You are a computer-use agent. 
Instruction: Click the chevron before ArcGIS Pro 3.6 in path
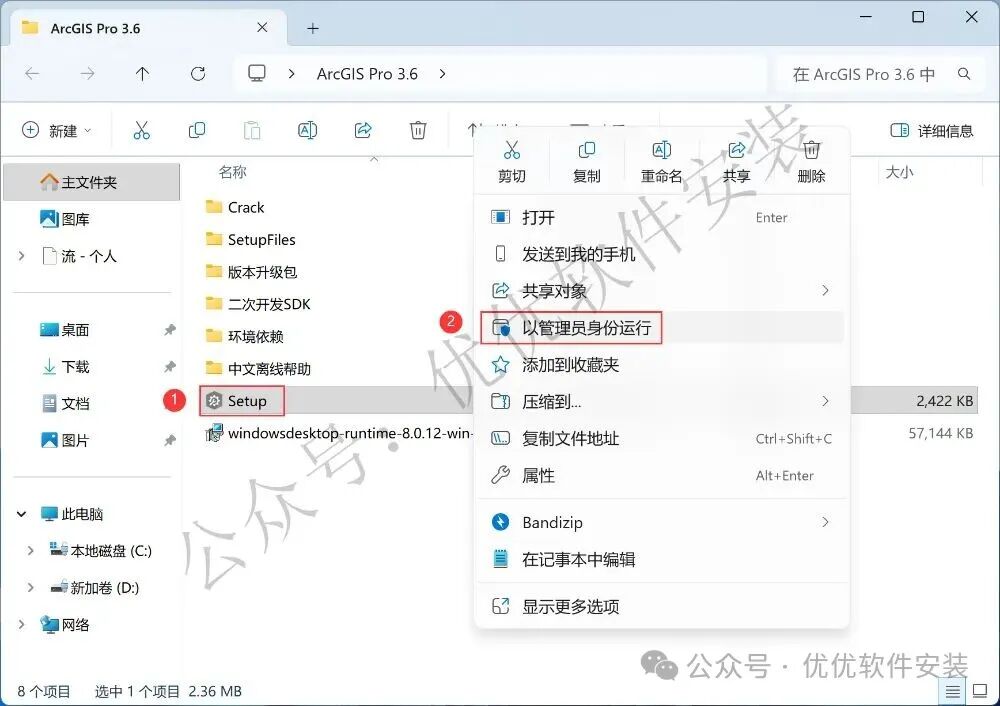[x=291, y=74]
